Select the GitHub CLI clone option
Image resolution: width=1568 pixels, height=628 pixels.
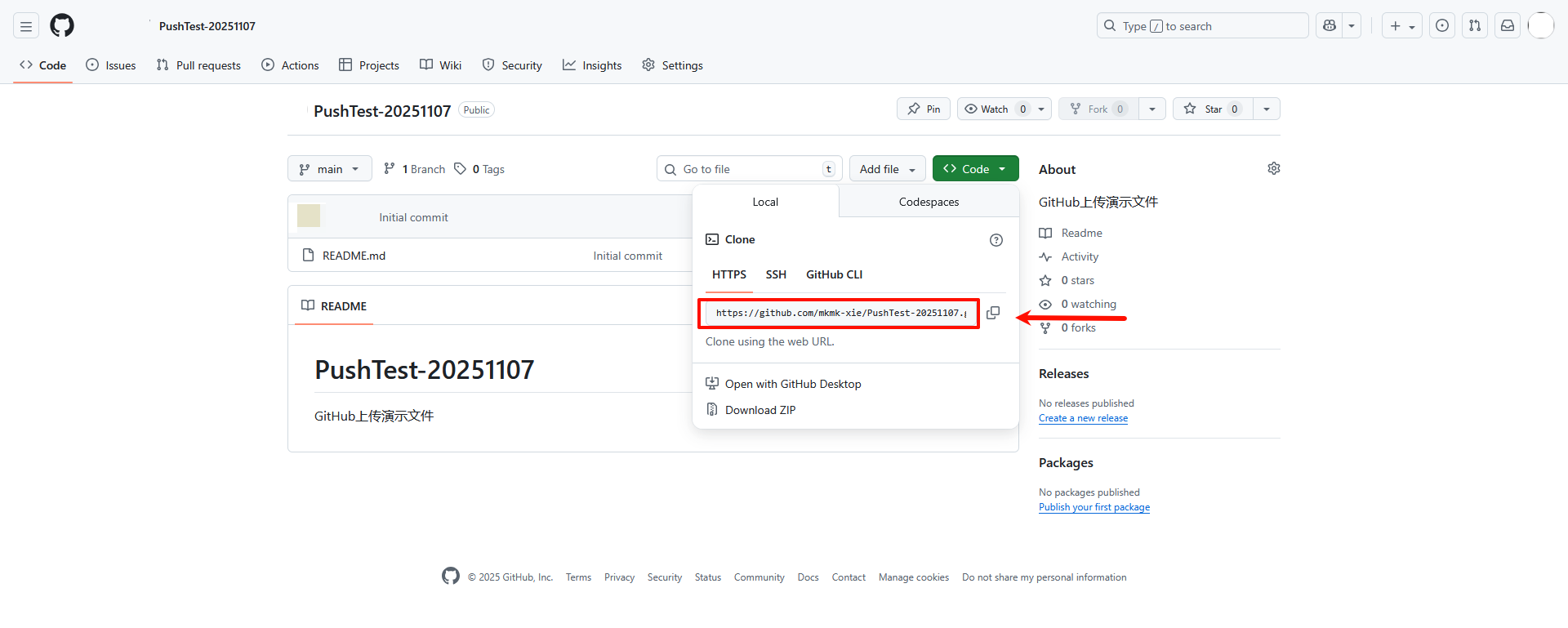[x=834, y=275]
